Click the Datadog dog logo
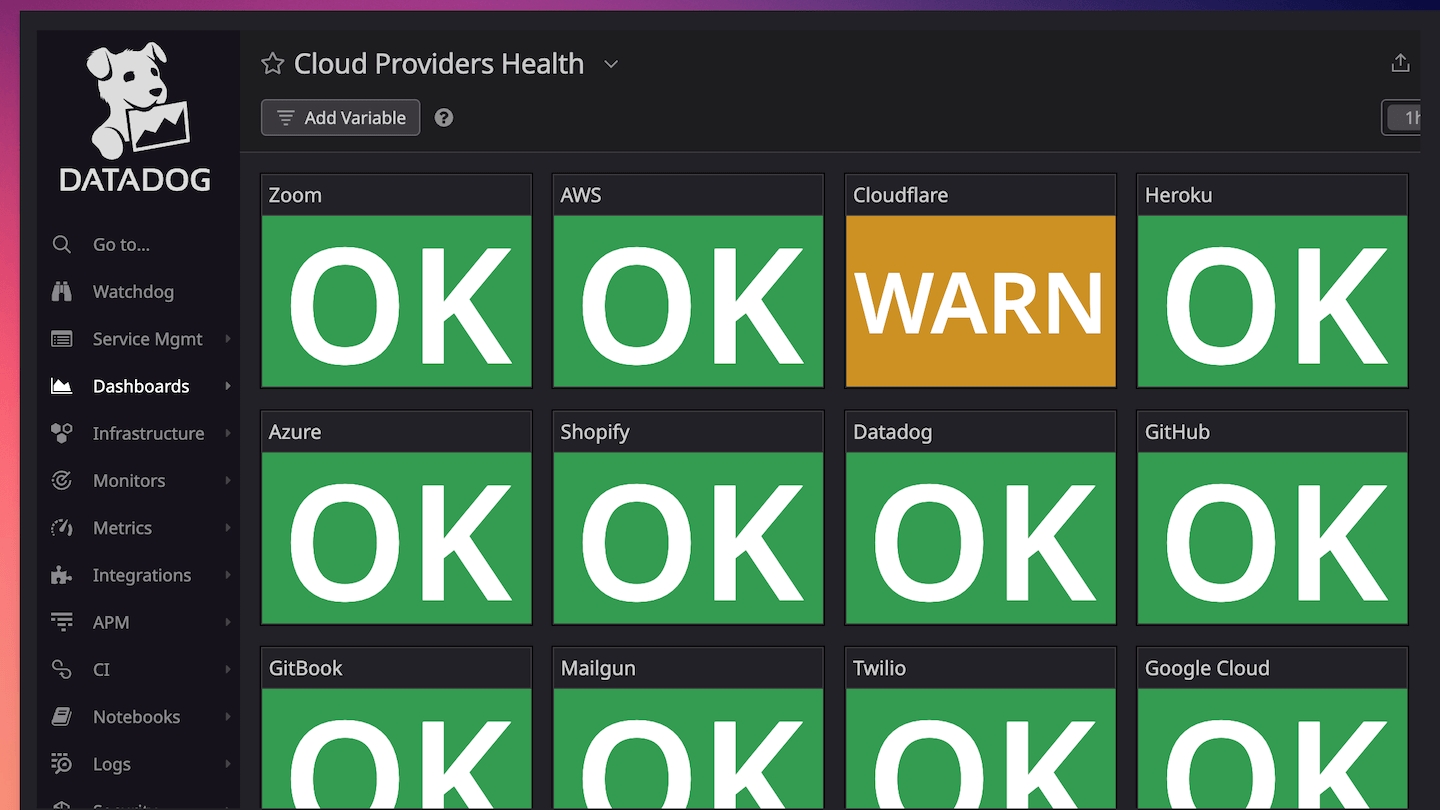1440x810 pixels. tap(135, 117)
